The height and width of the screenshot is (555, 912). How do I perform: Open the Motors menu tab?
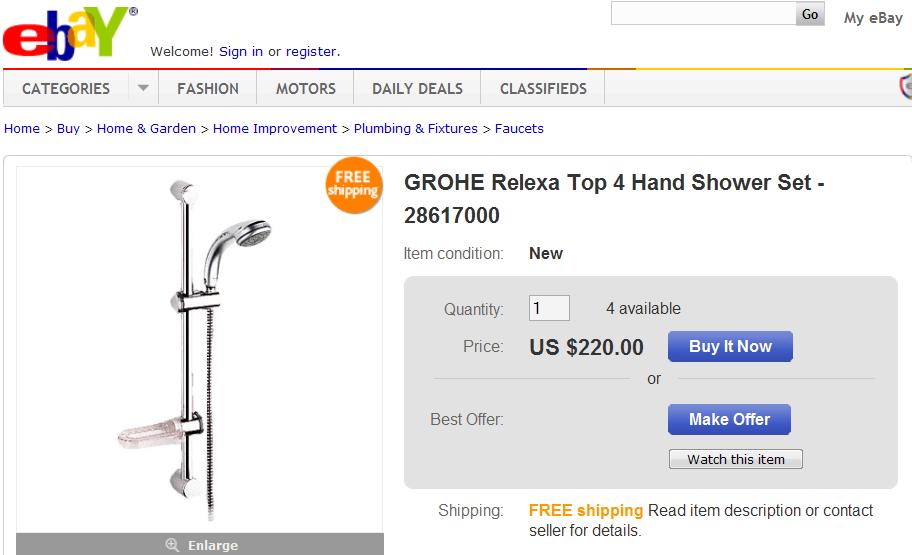(x=306, y=88)
